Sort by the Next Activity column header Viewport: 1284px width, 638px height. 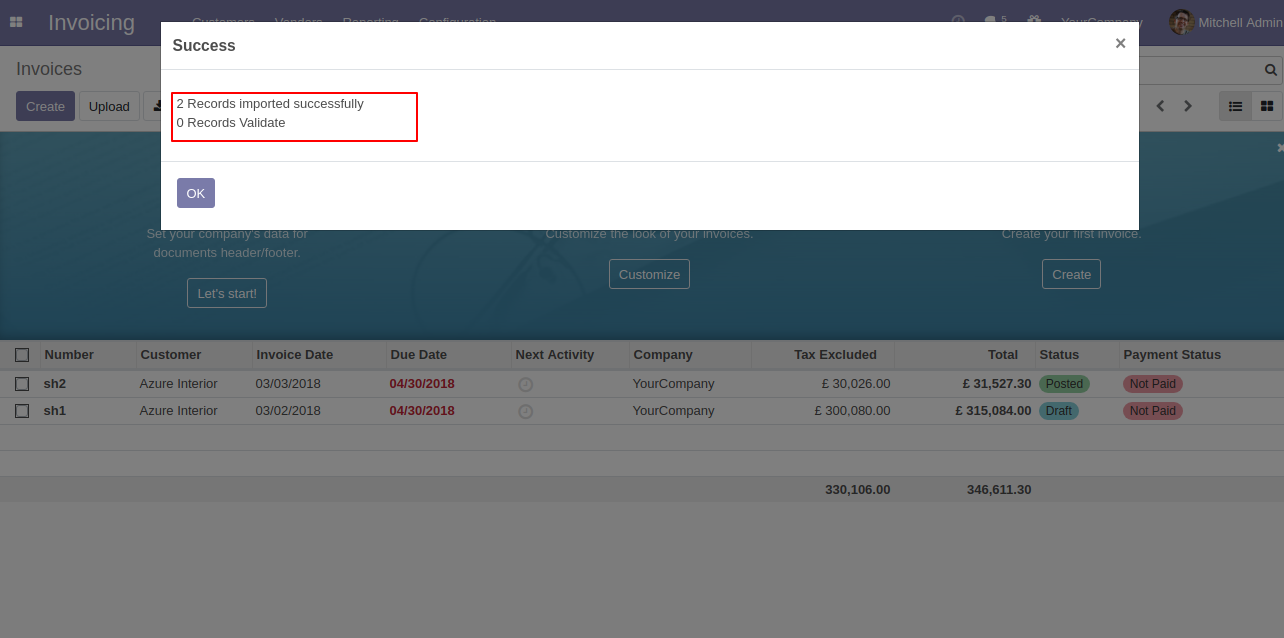(555, 354)
